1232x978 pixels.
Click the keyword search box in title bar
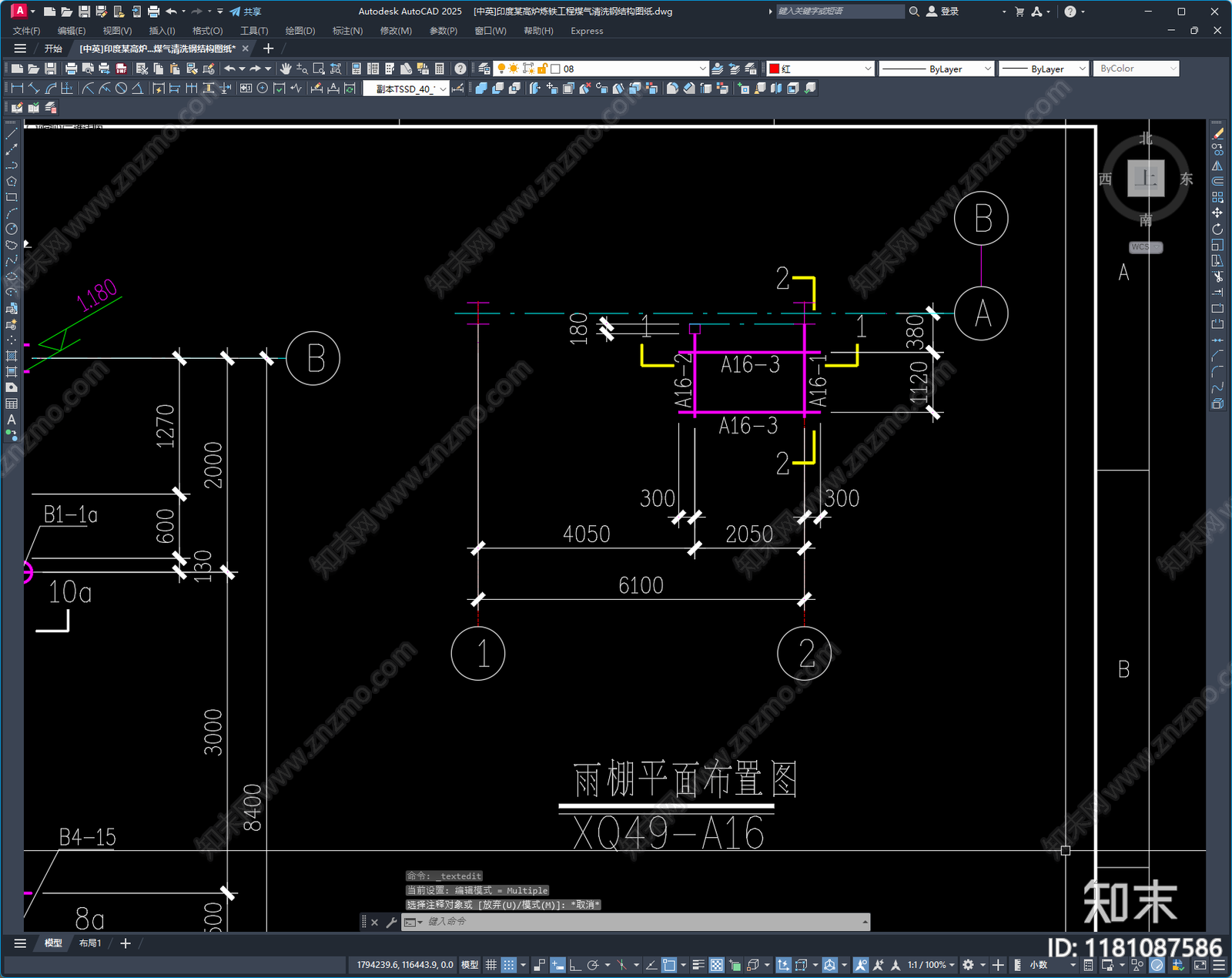coord(839,12)
